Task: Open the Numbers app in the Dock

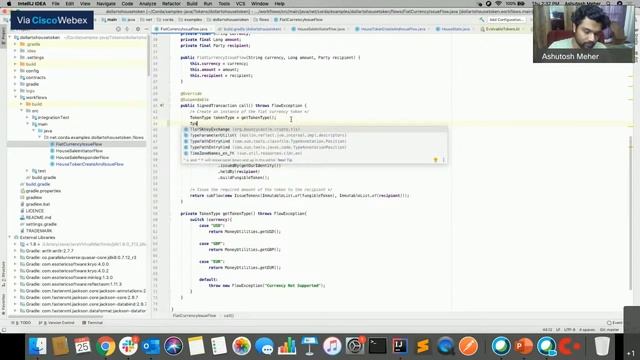Action: pos(287,346)
